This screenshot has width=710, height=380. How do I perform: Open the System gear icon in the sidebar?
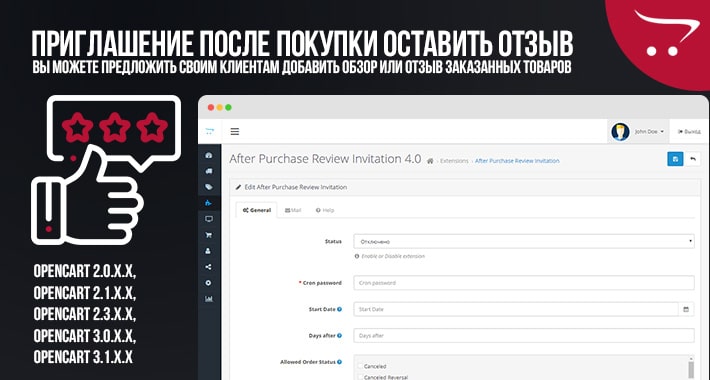pos(209,283)
